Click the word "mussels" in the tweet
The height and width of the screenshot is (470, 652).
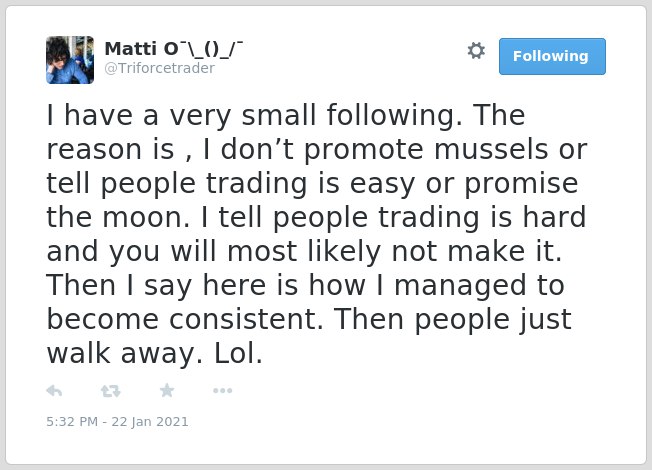point(491,149)
